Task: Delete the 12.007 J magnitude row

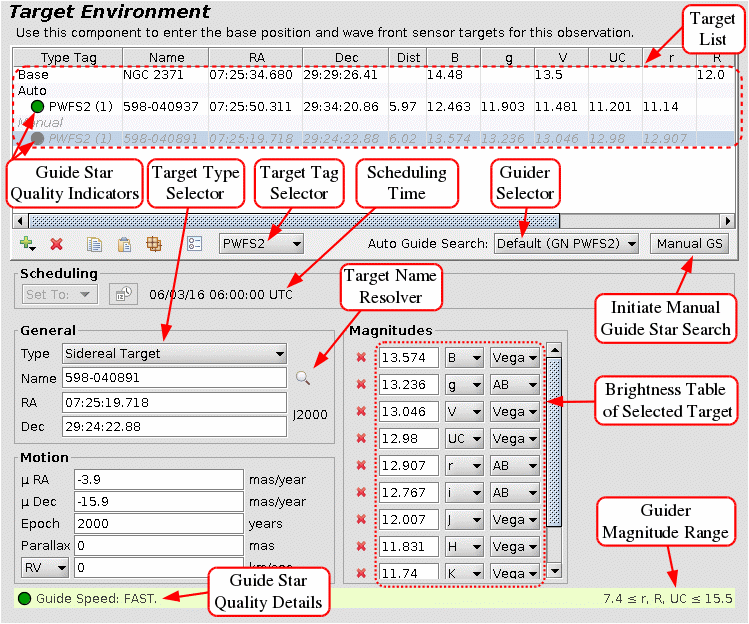Action: click(361, 519)
